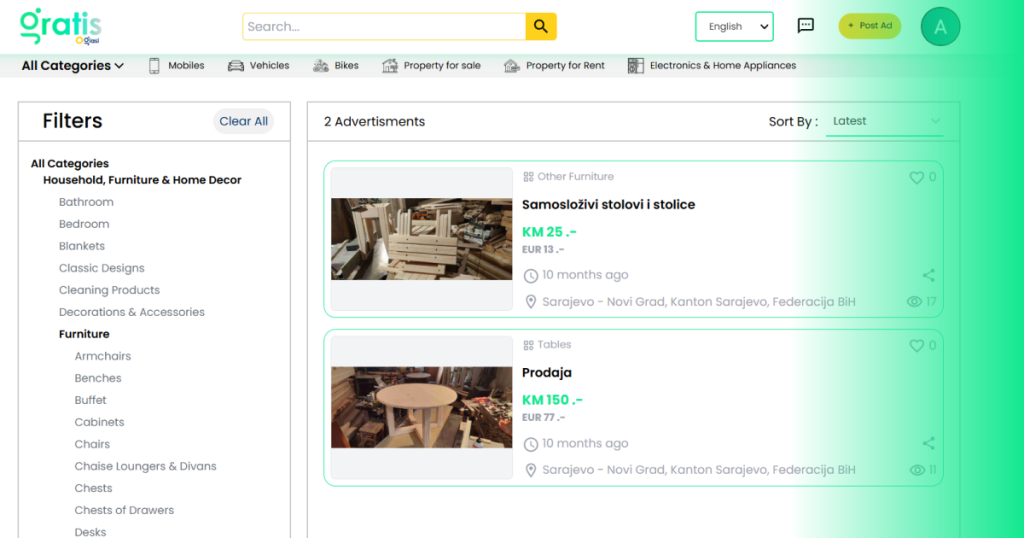Viewport: 1024px width, 538px height.
Task: Click the Gratis logo
Action: click(x=60, y=26)
